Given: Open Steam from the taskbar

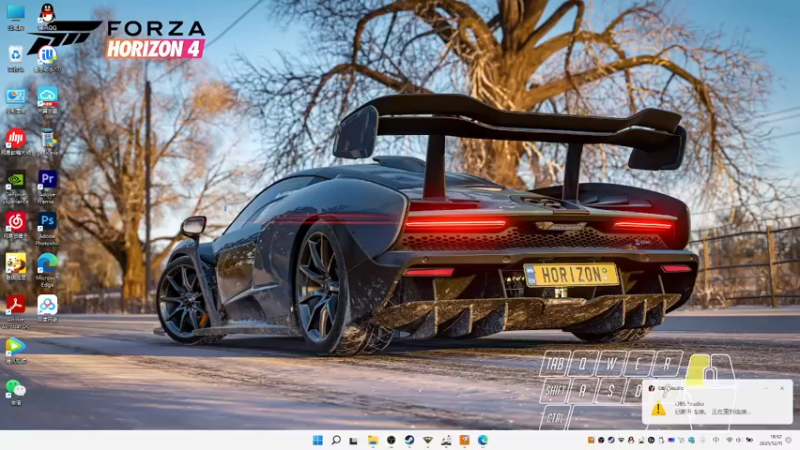Looking at the screenshot, I should pyautogui.click(x=409, y=440).
